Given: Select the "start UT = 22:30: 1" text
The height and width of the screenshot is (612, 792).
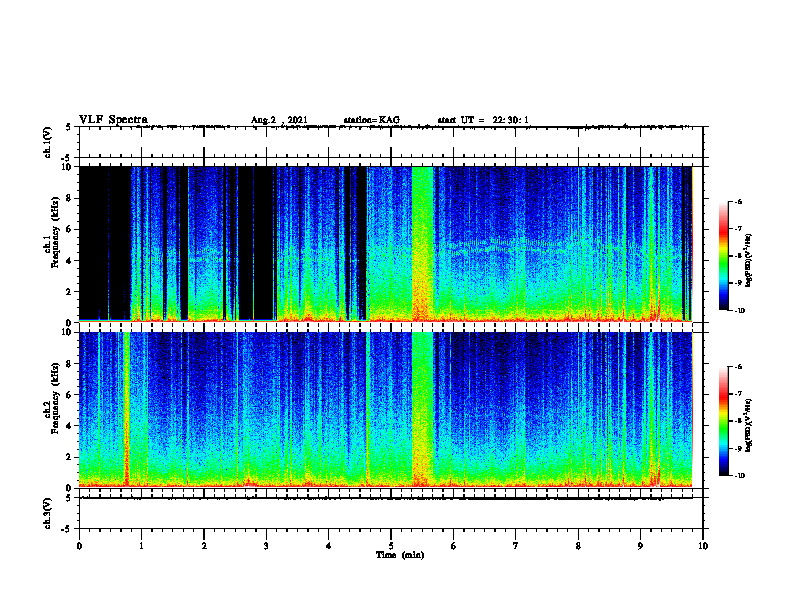Looking at the screenshot, I should coord(483,120).
